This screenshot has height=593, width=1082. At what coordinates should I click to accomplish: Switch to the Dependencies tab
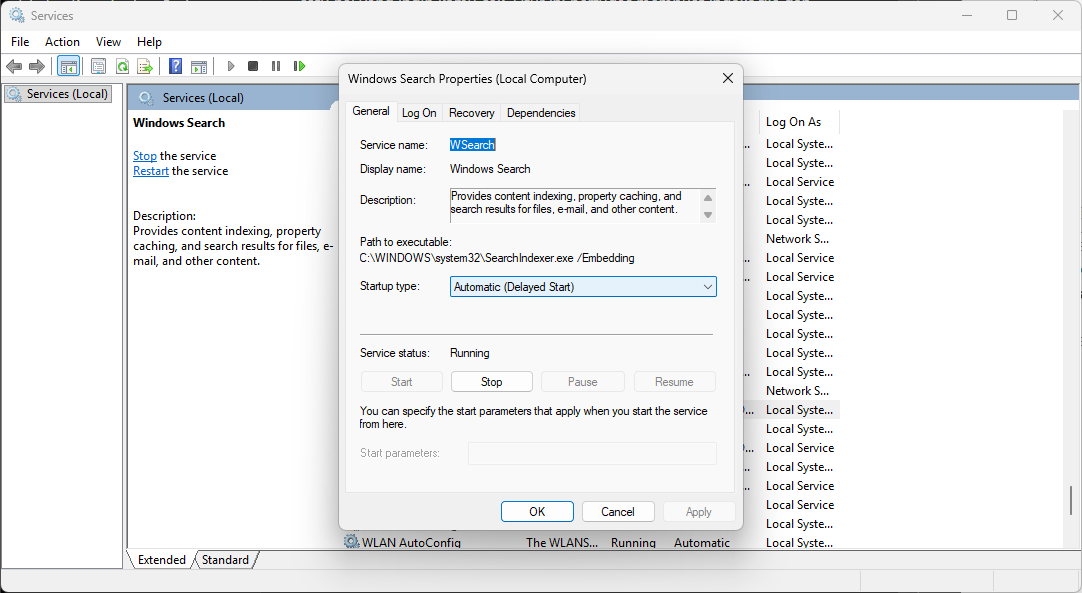pyautogui.click(x=541, y=113)
